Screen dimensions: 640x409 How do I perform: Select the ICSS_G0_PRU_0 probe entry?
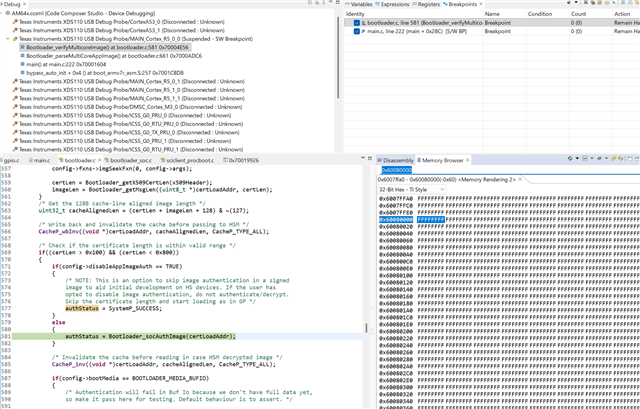coord(126,116)
